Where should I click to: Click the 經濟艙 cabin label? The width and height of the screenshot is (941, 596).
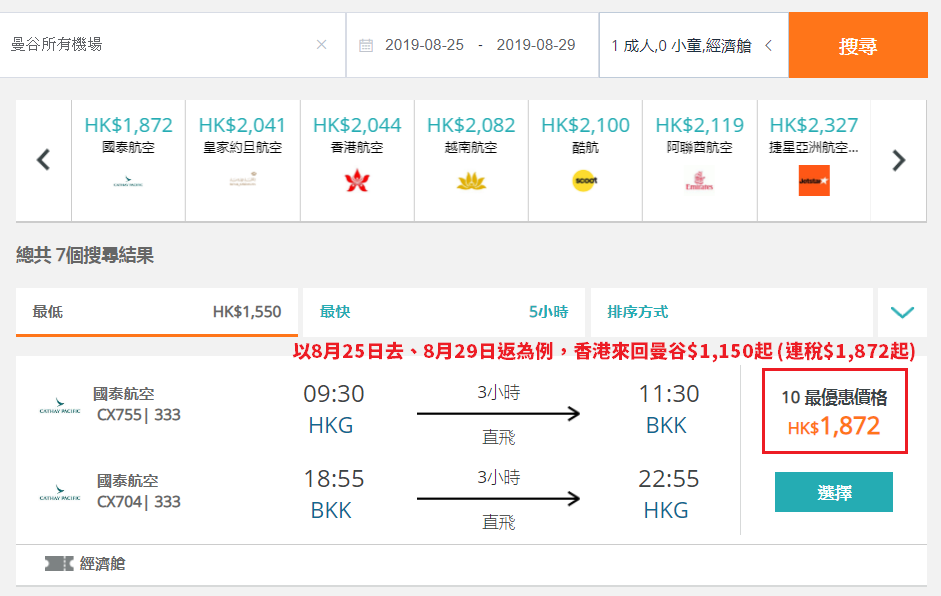coord(103,564)
